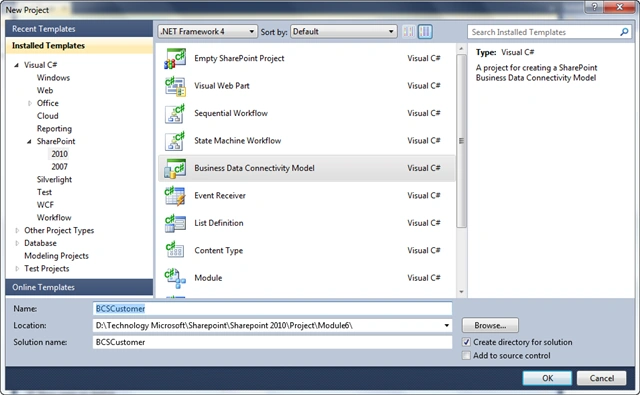Click the Visual C# tree label
This screenshot has height=395, width=640.
pyautogui.click(x=40, y=65)
